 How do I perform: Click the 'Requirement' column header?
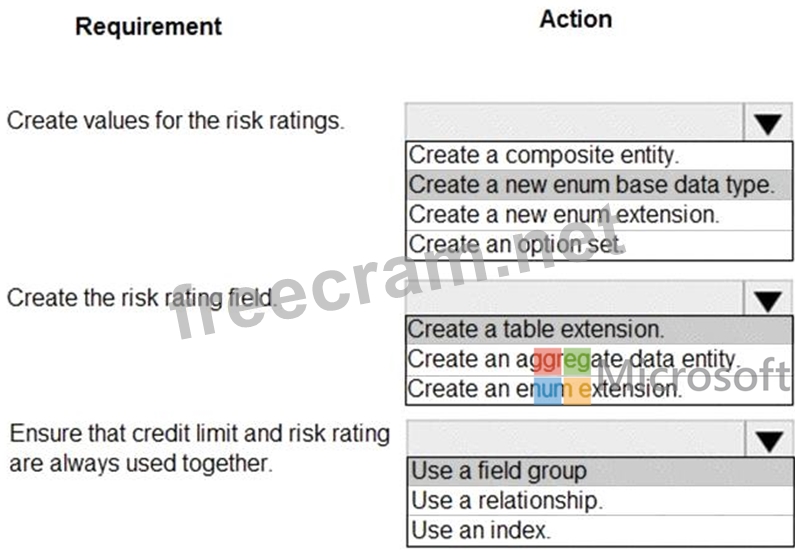(149, 26)
